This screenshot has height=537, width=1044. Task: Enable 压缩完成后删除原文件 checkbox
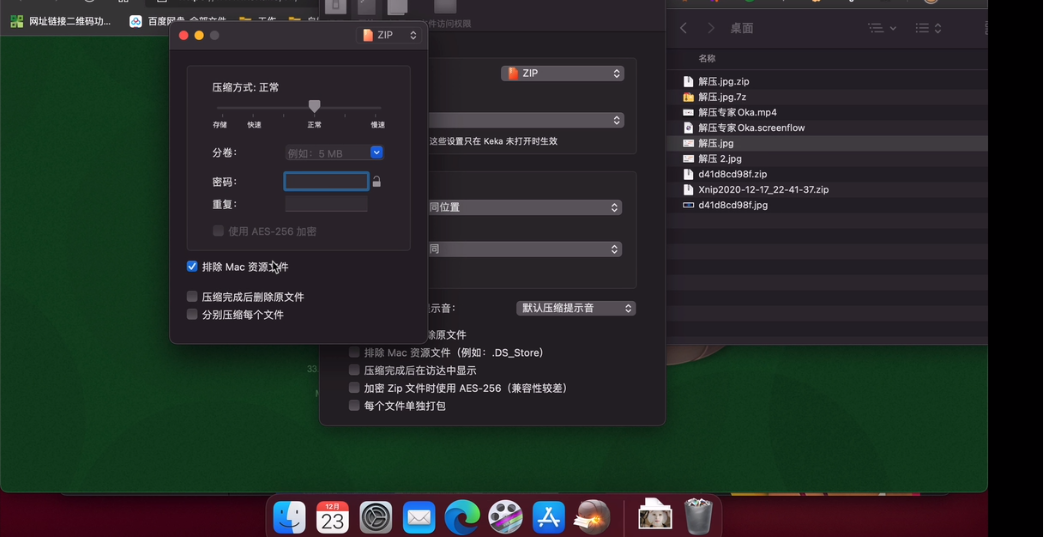tap(192, 297)
